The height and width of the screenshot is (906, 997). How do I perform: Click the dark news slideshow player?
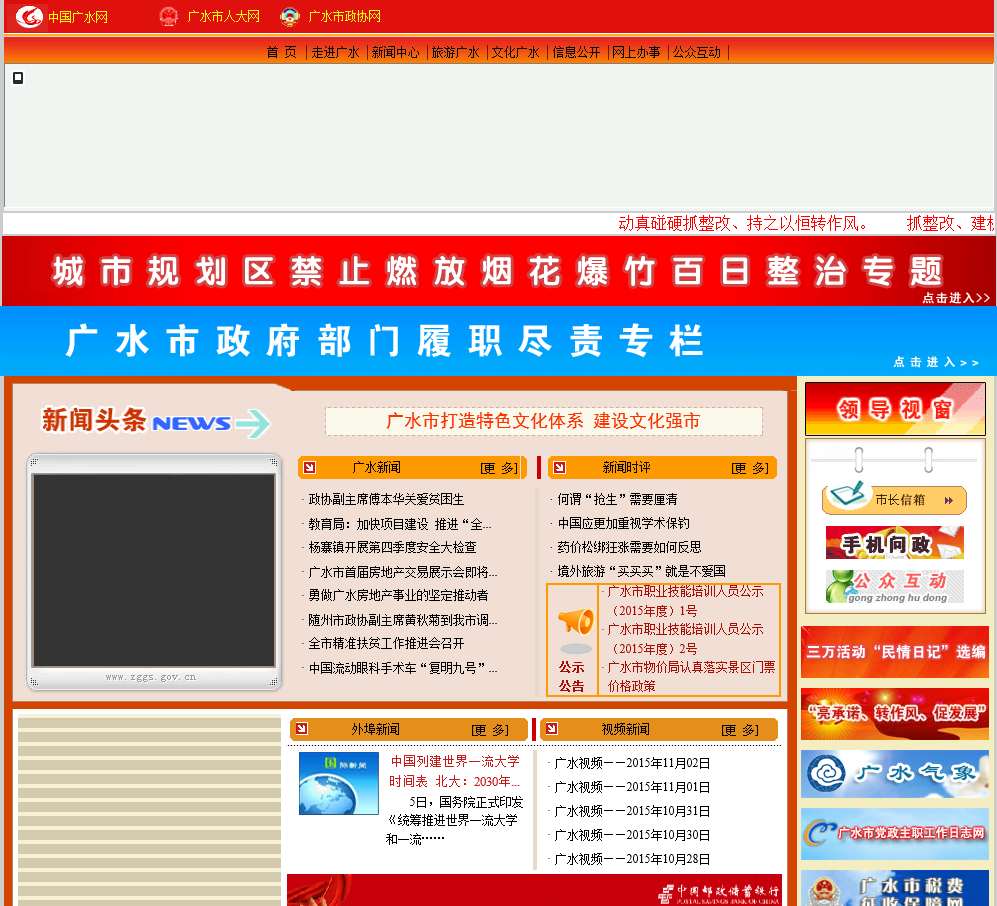154,570
